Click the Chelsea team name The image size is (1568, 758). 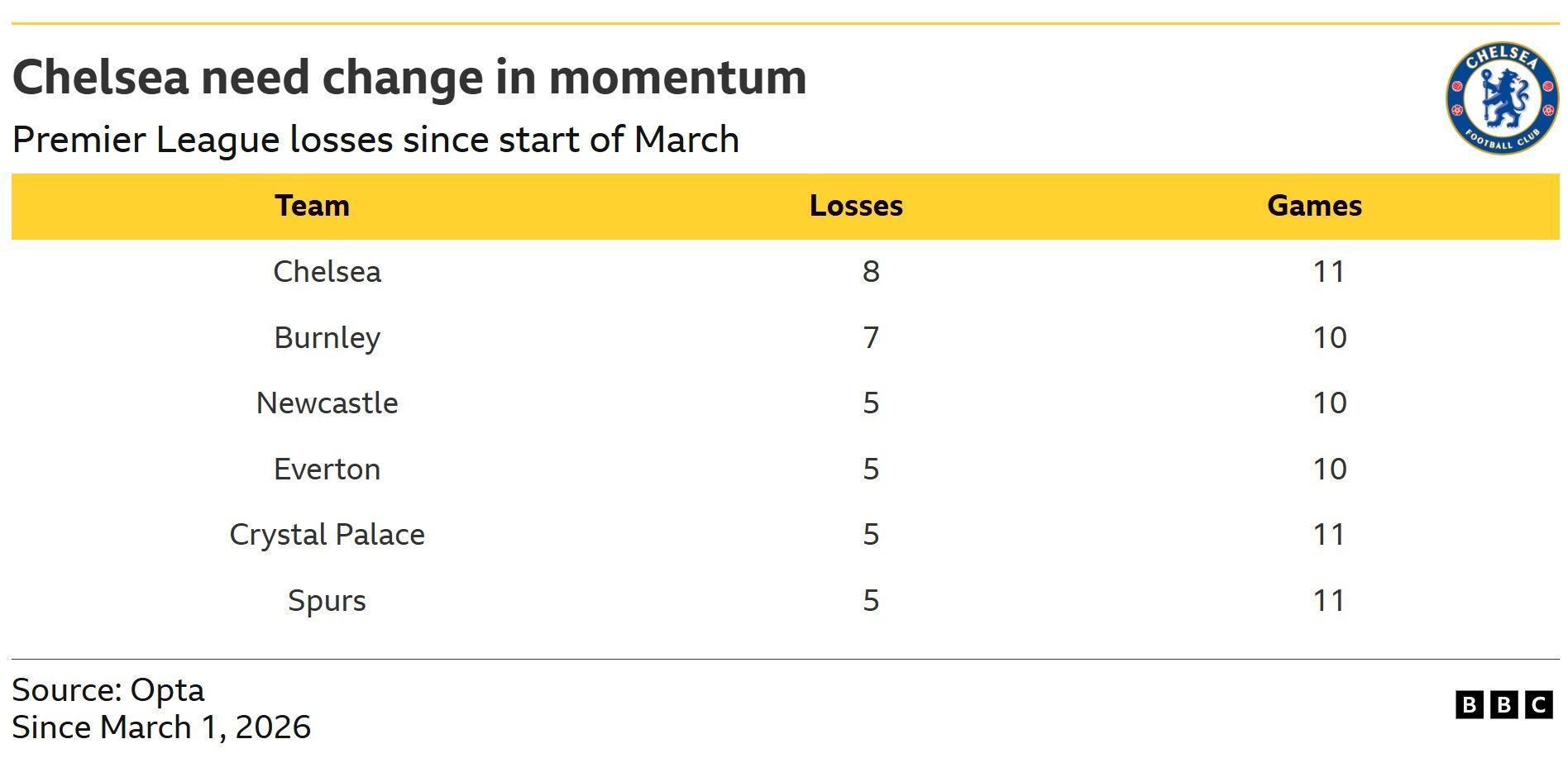pyautogui.click(x=327, y=272)
